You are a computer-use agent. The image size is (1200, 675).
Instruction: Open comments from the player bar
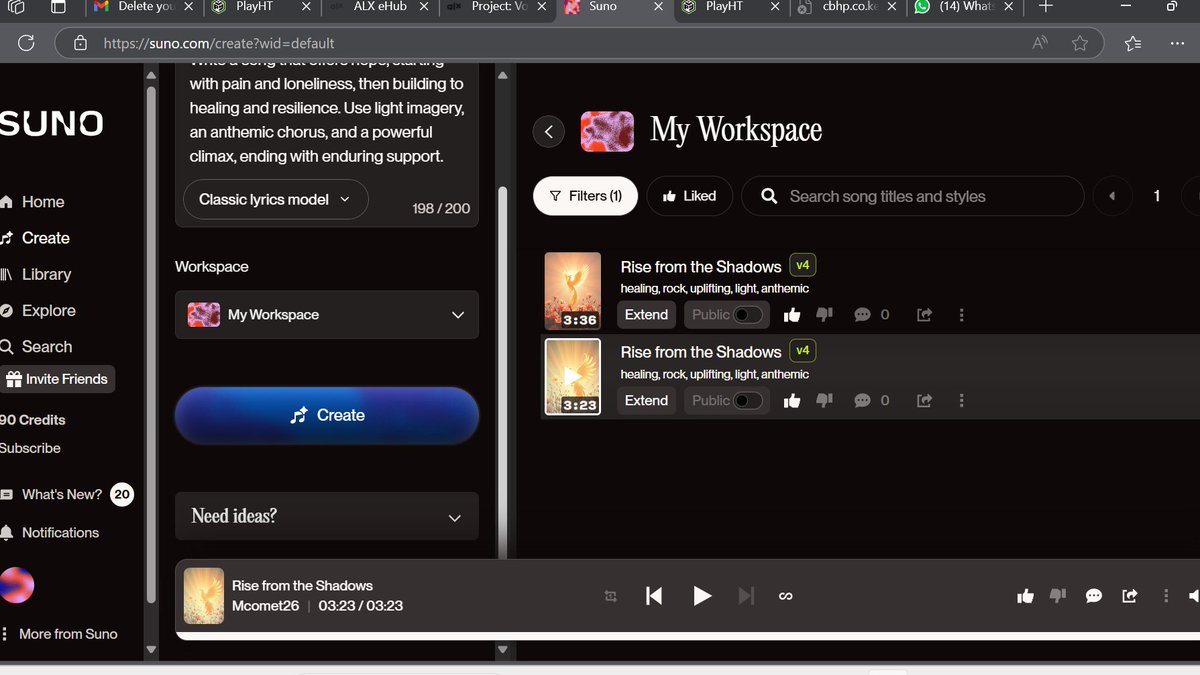click(x=1094, y=596)
